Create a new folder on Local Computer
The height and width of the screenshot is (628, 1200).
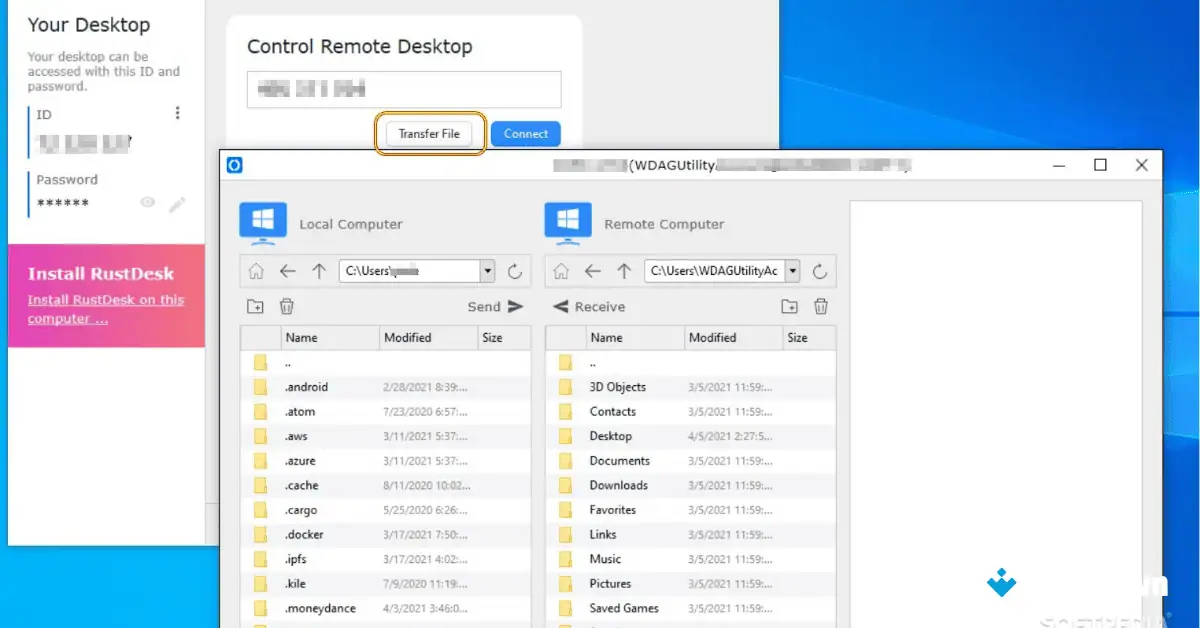(258, 306)
